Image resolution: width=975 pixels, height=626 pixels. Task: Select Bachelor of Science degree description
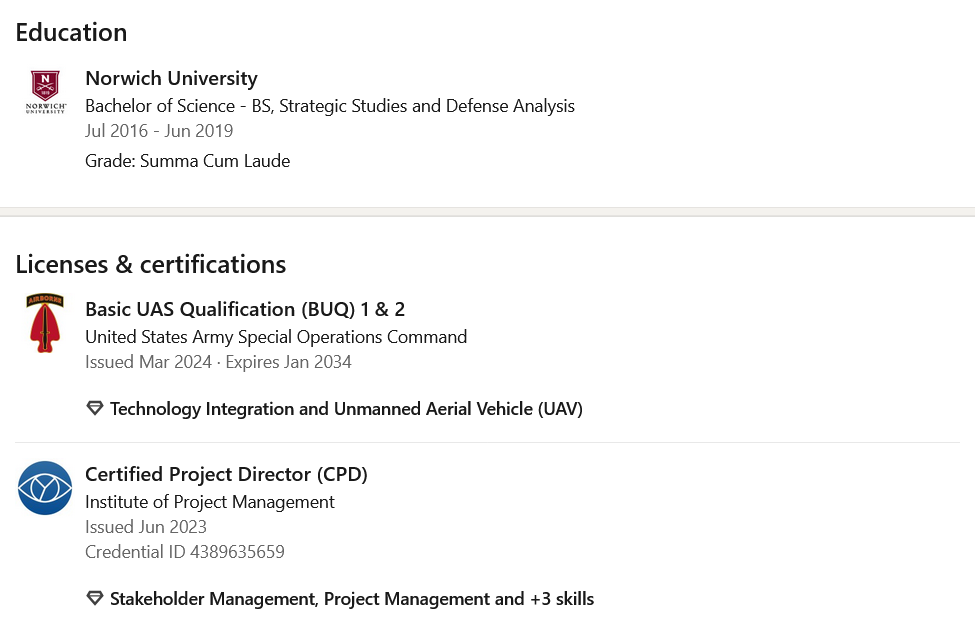[x=330, y=106]
